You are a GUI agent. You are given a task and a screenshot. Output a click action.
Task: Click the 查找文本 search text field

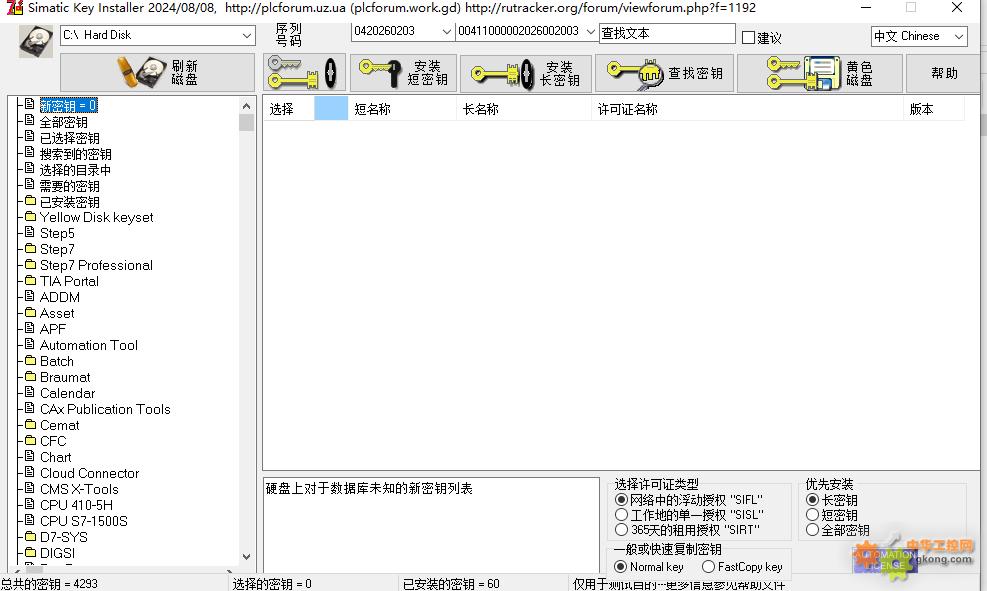pos(666,33)
